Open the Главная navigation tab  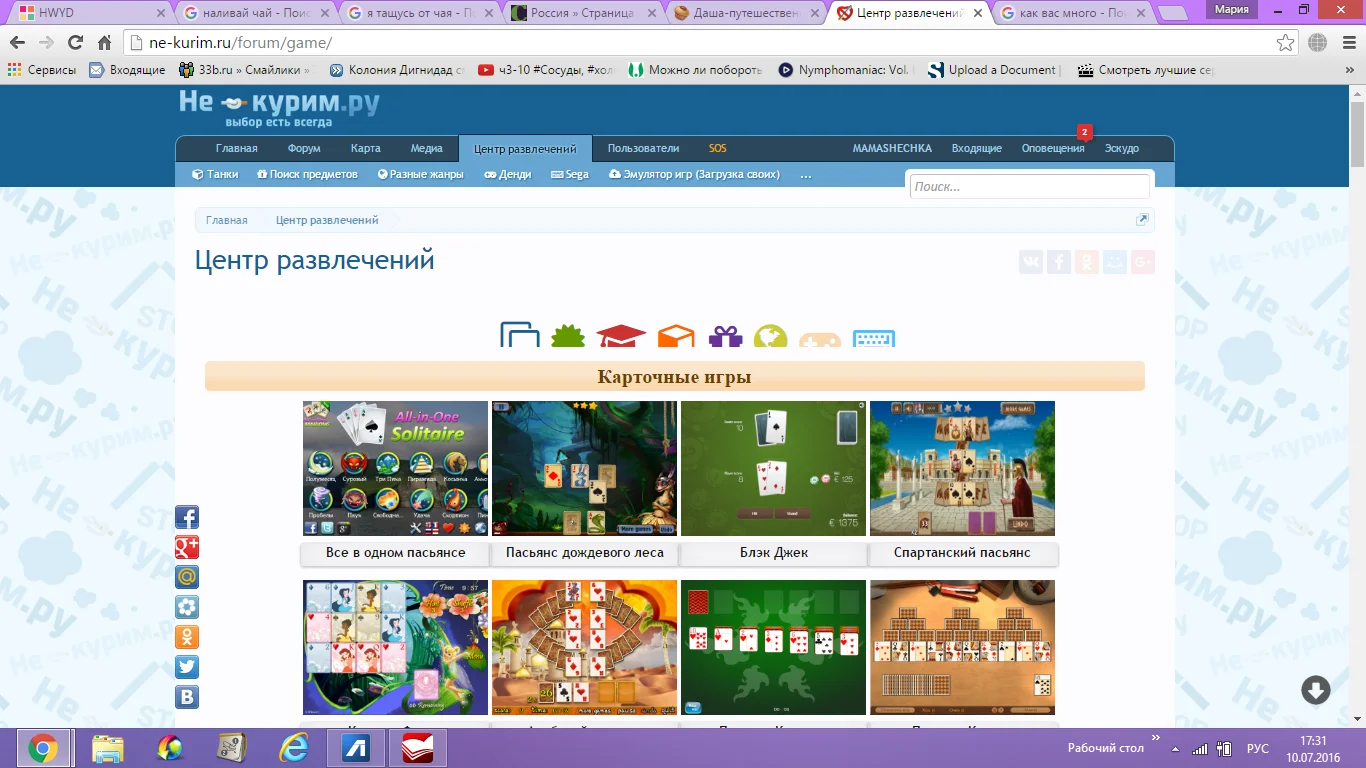237,148
